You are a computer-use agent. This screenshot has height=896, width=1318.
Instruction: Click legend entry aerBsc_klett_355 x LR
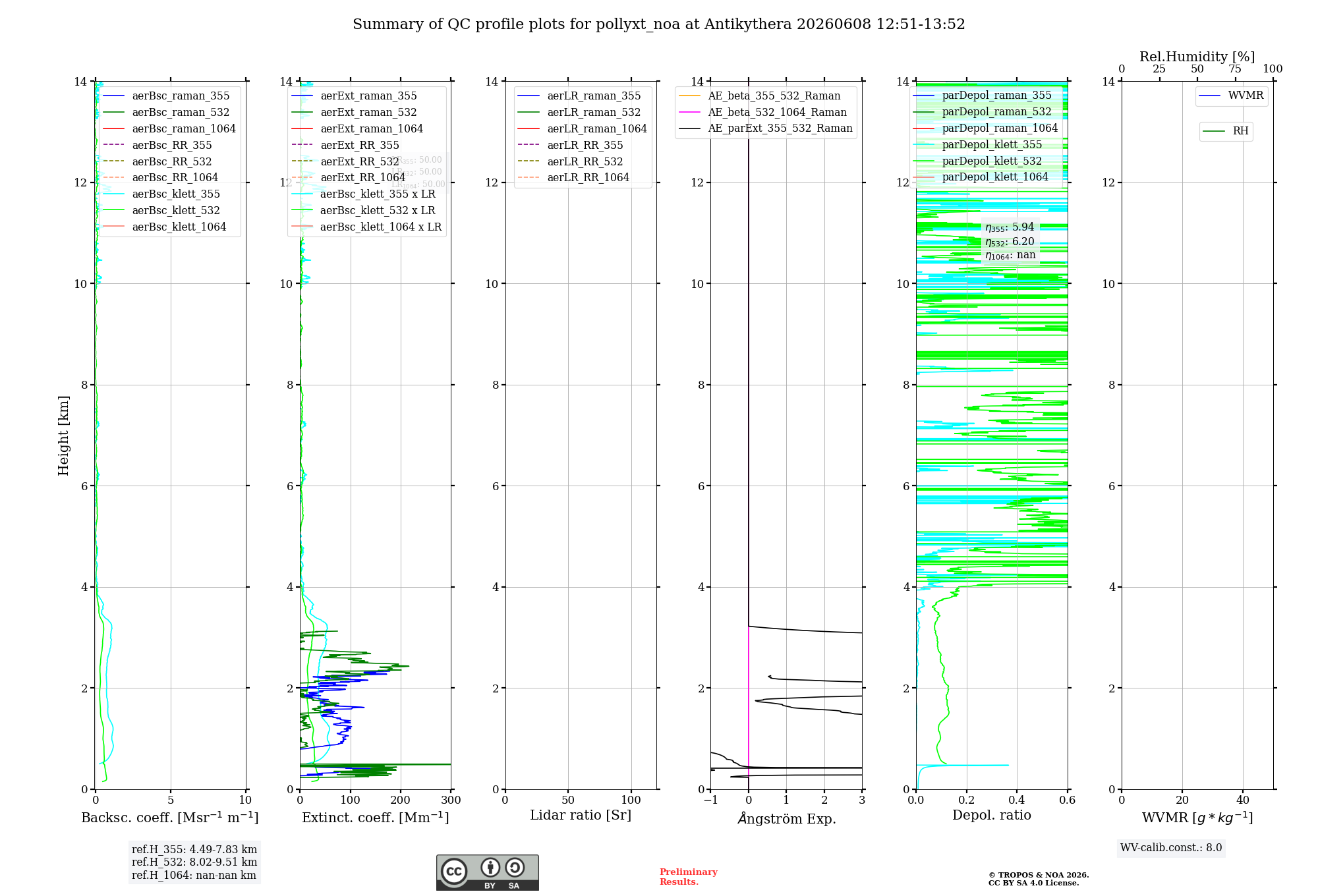click(363, 194)
